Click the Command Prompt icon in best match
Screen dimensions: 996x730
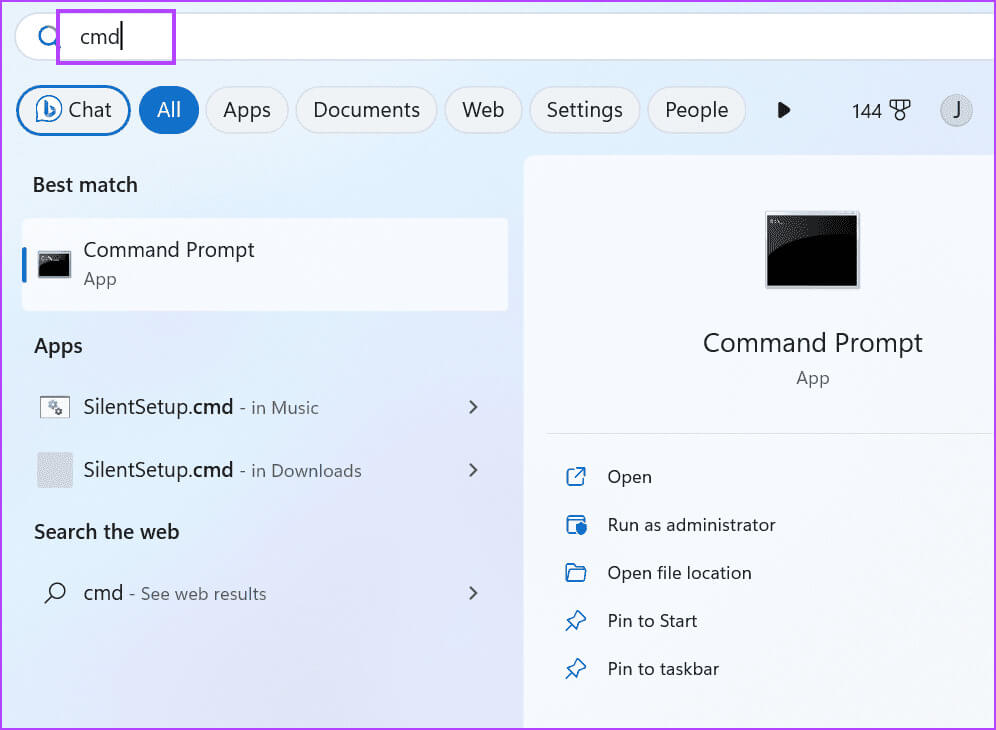[54, 265]
